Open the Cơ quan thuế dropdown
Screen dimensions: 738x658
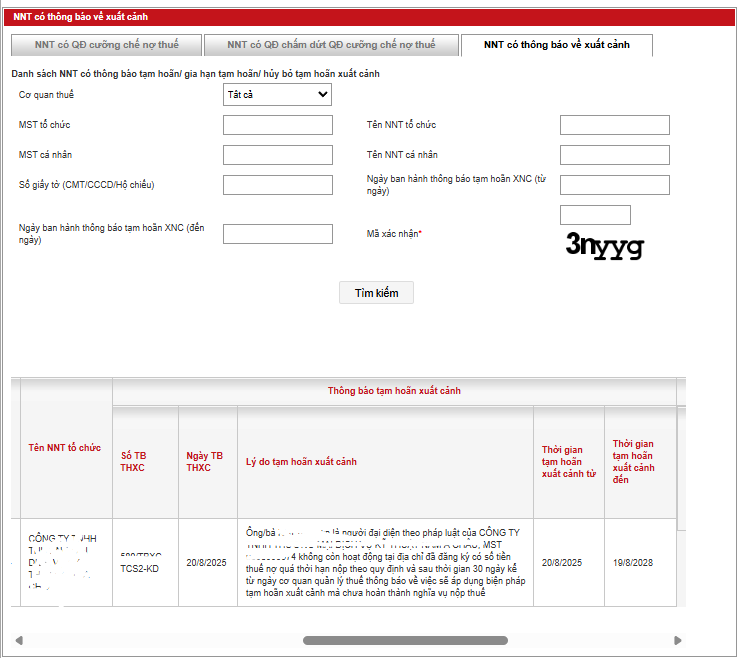[277, 95]
